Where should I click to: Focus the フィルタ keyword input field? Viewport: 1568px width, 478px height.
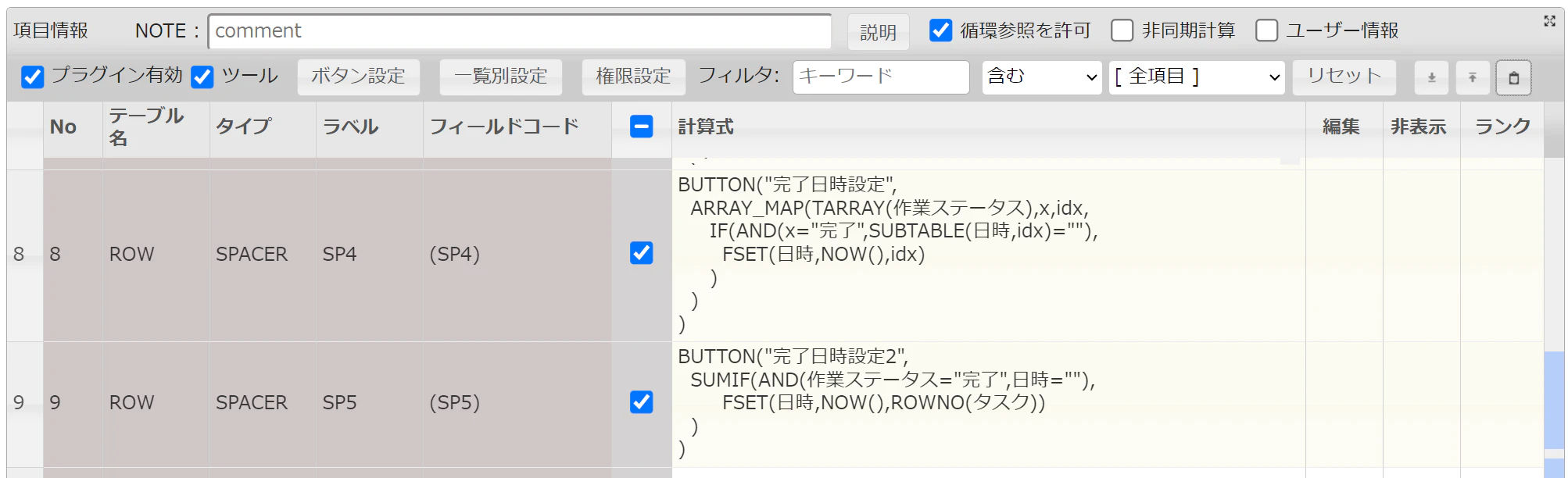[881, 77]
